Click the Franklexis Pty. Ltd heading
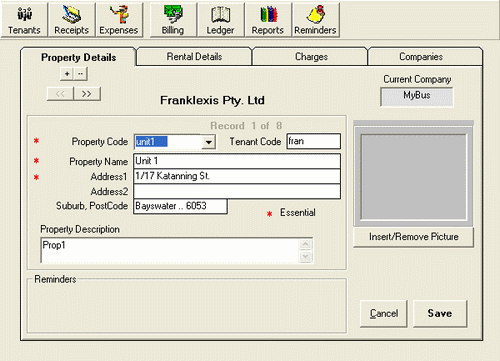This screenshot has width=500, height=361. tap(212, 100)
